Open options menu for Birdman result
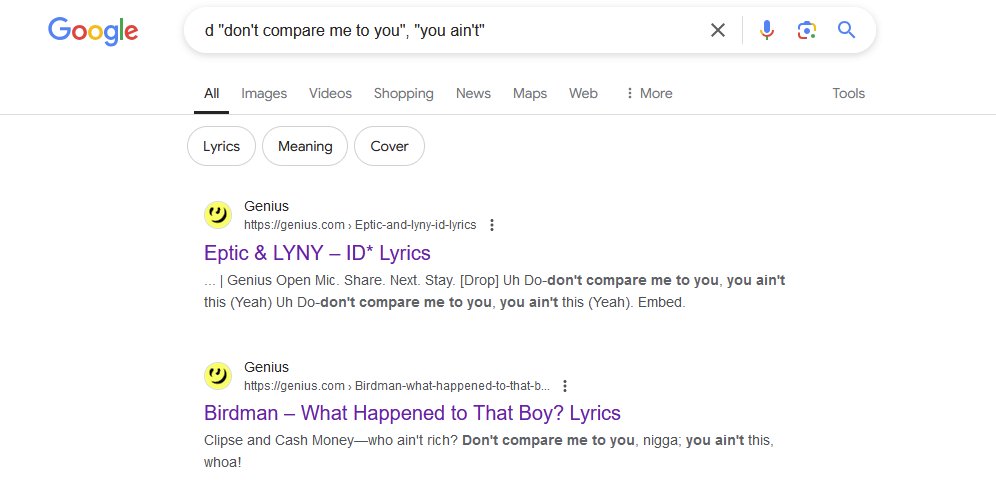 [x=565, y=386]
